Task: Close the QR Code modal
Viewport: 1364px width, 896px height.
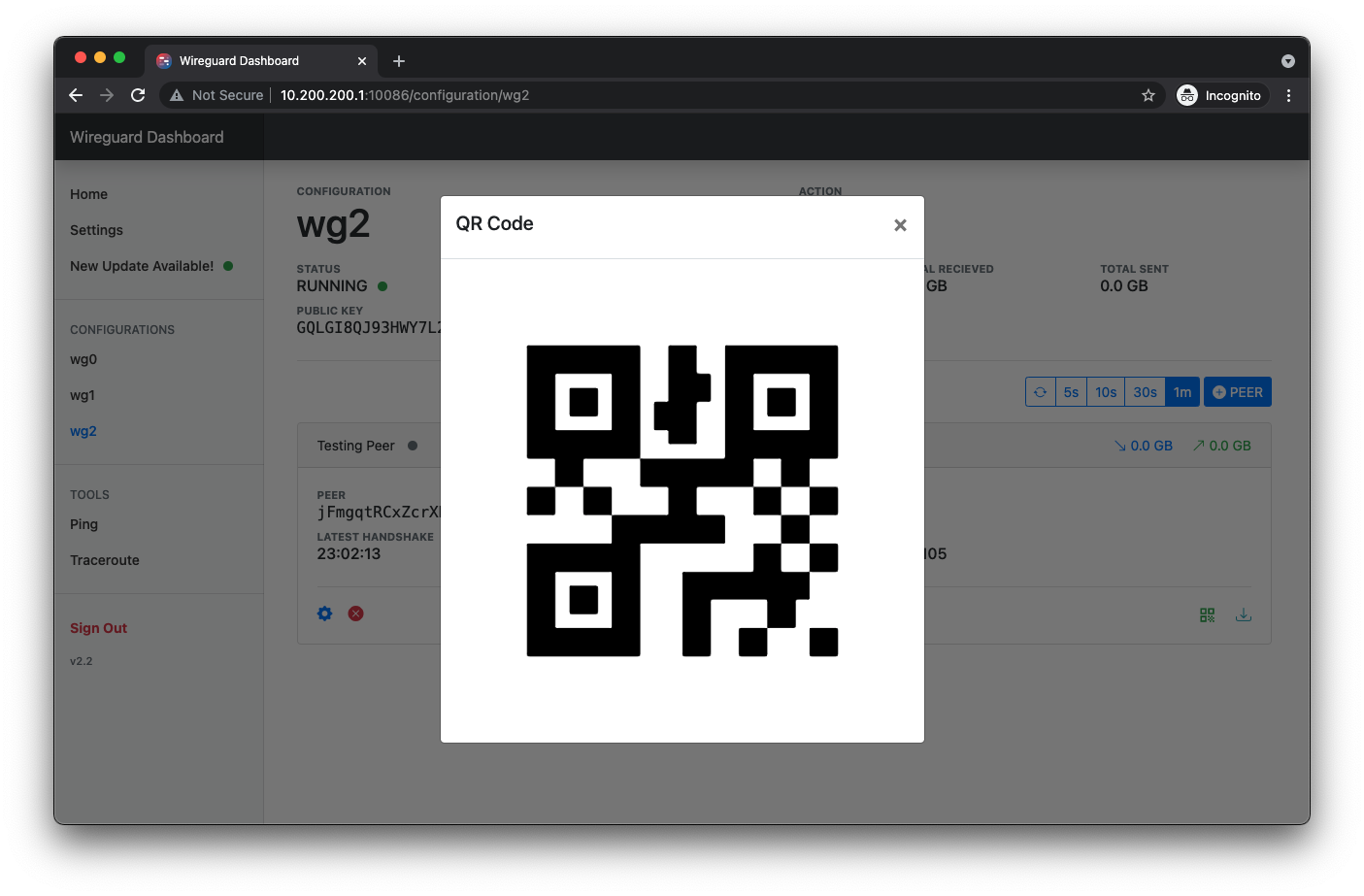Action: [x=900, y=225]
